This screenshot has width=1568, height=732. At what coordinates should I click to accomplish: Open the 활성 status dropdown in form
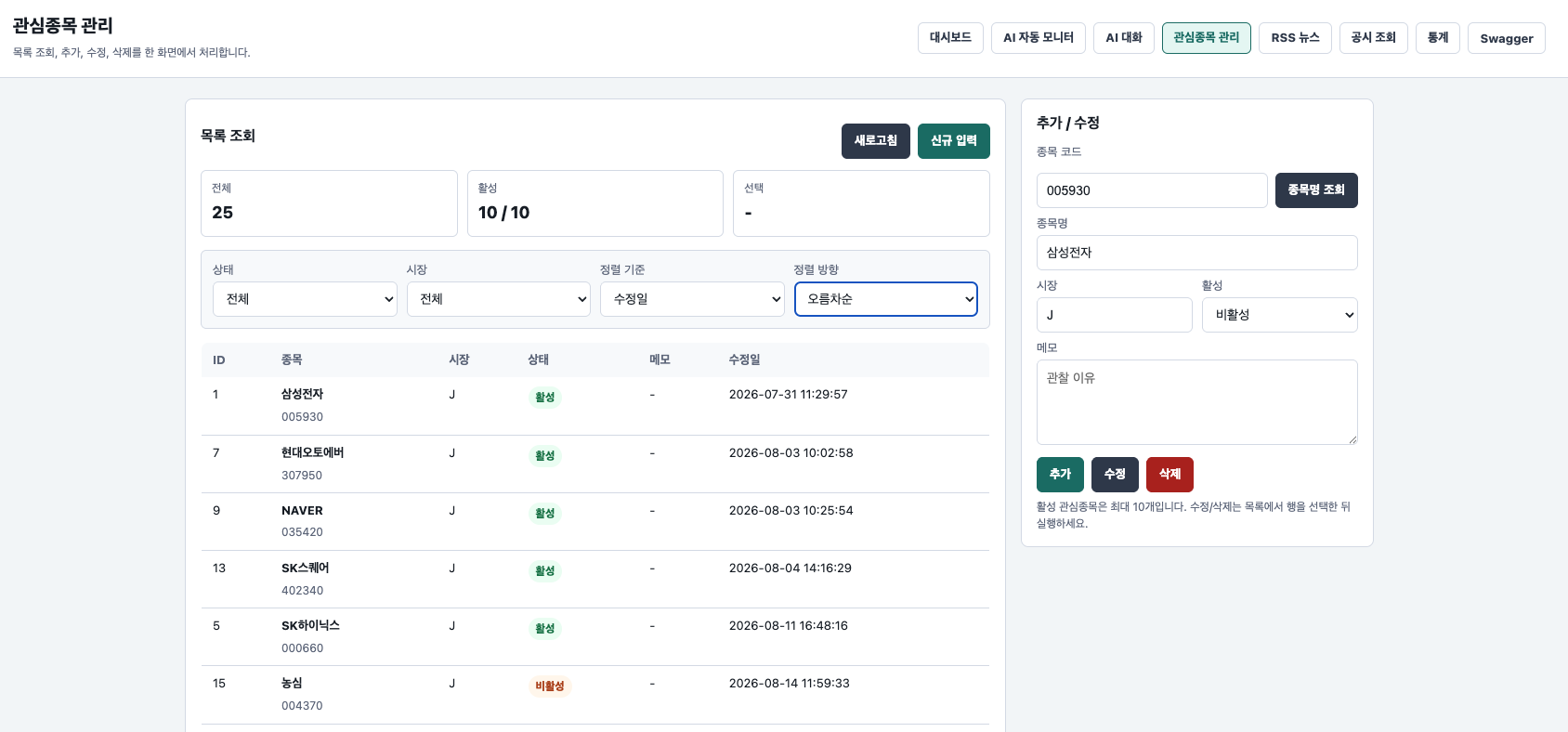tap(1280, 315)
